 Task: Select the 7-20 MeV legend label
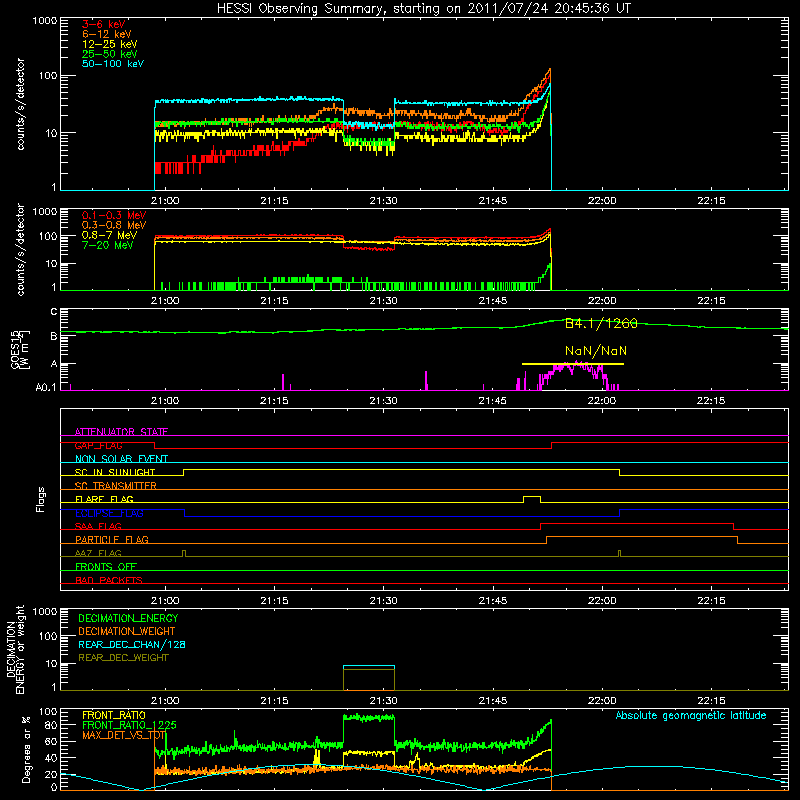[107, 245]
